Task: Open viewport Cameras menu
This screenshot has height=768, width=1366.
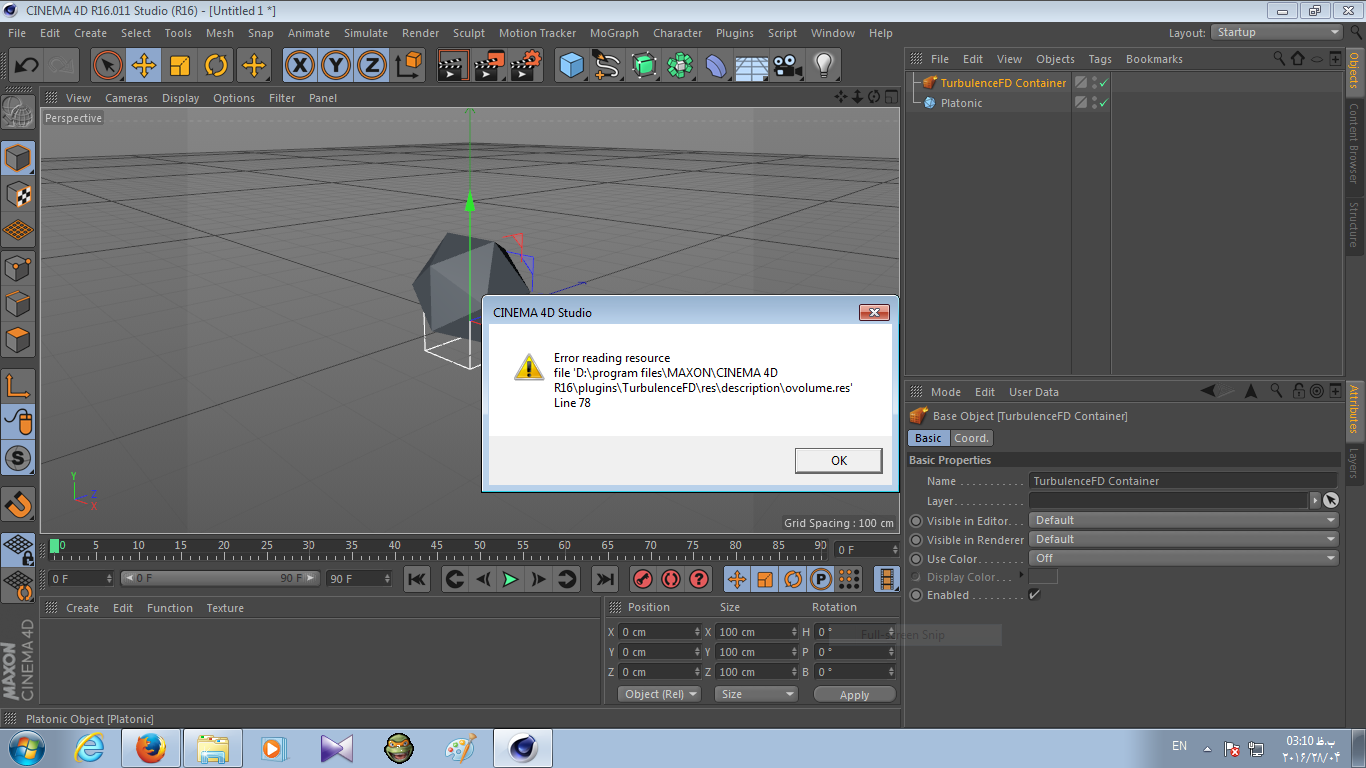Action: (x=126, y=98)
